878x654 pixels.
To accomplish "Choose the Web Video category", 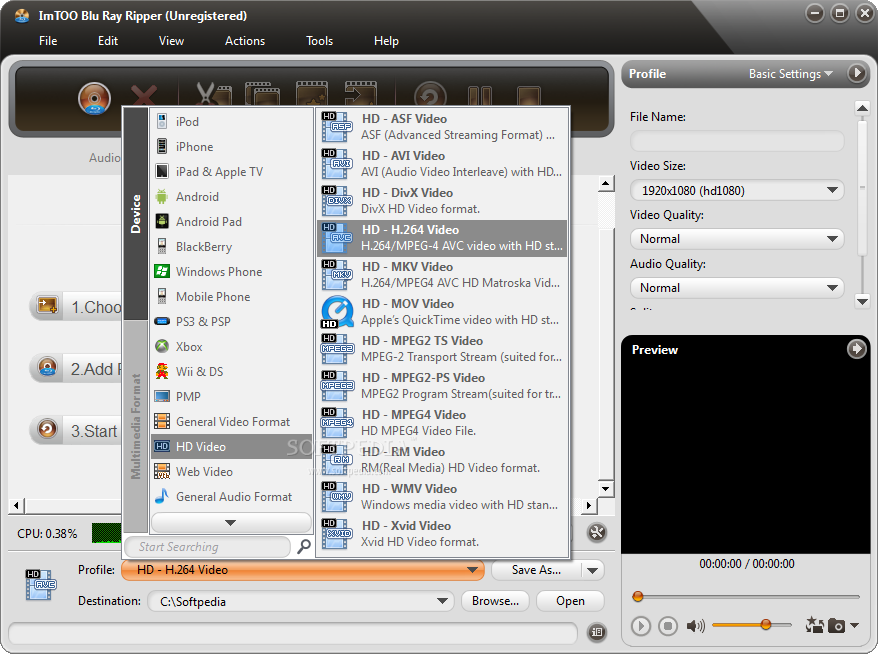I will 231,471.
